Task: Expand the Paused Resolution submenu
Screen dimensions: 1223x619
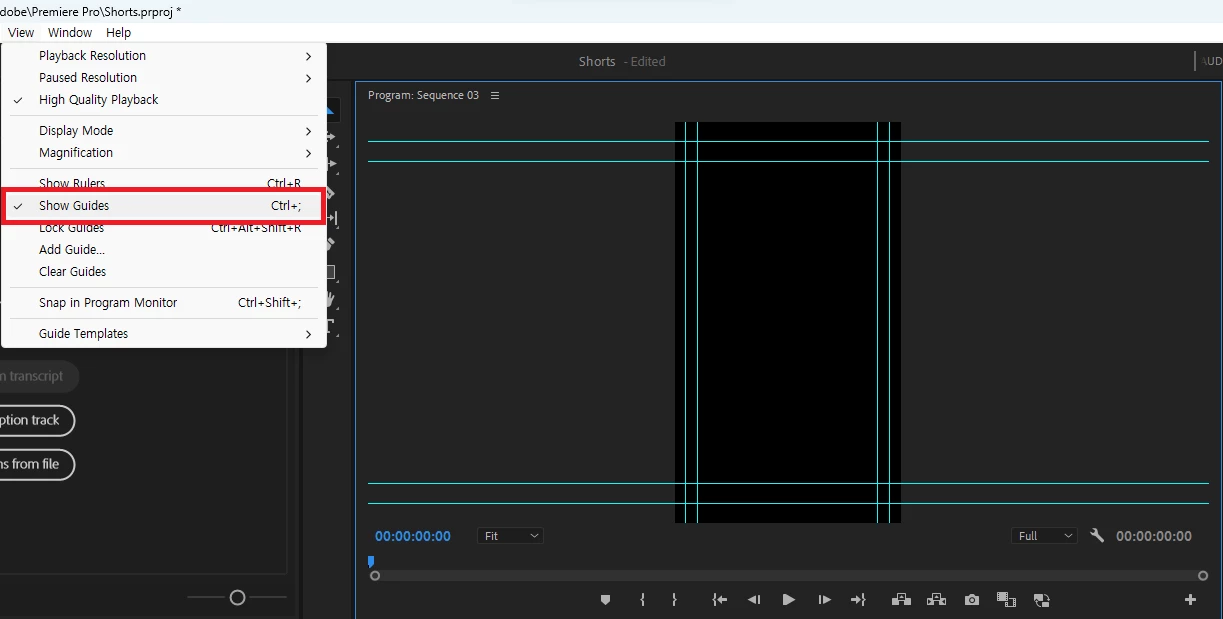Action: point(164,78)
